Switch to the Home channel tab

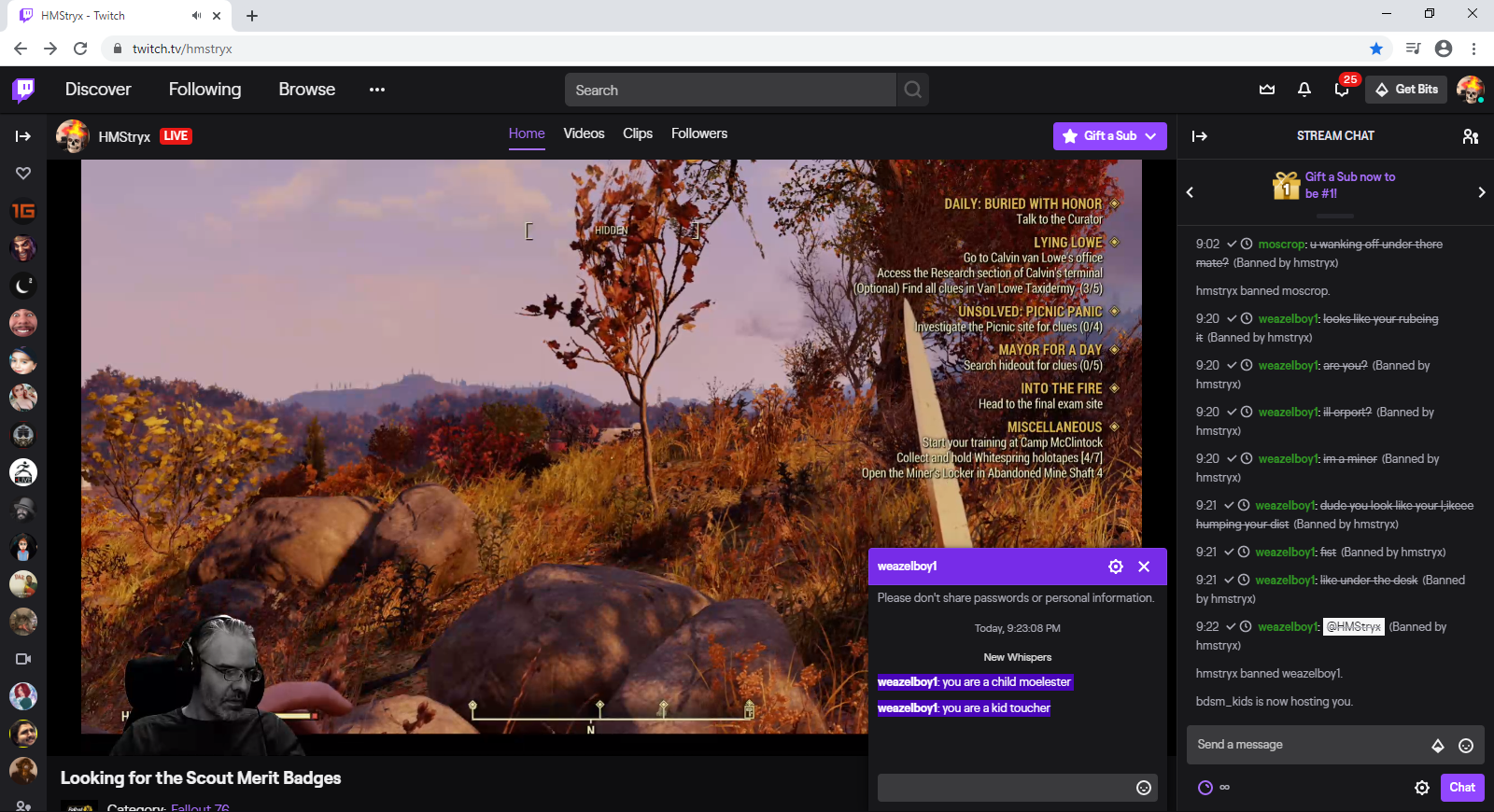(527, 133)
